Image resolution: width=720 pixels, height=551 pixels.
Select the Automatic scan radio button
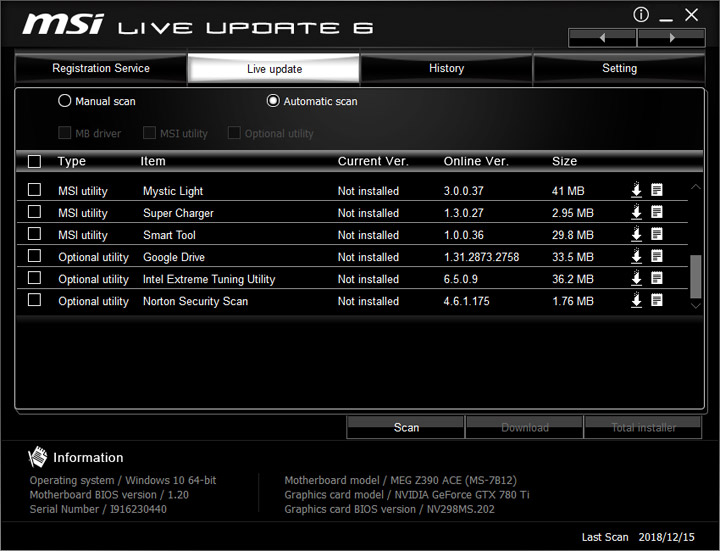[x=273, y=101]
